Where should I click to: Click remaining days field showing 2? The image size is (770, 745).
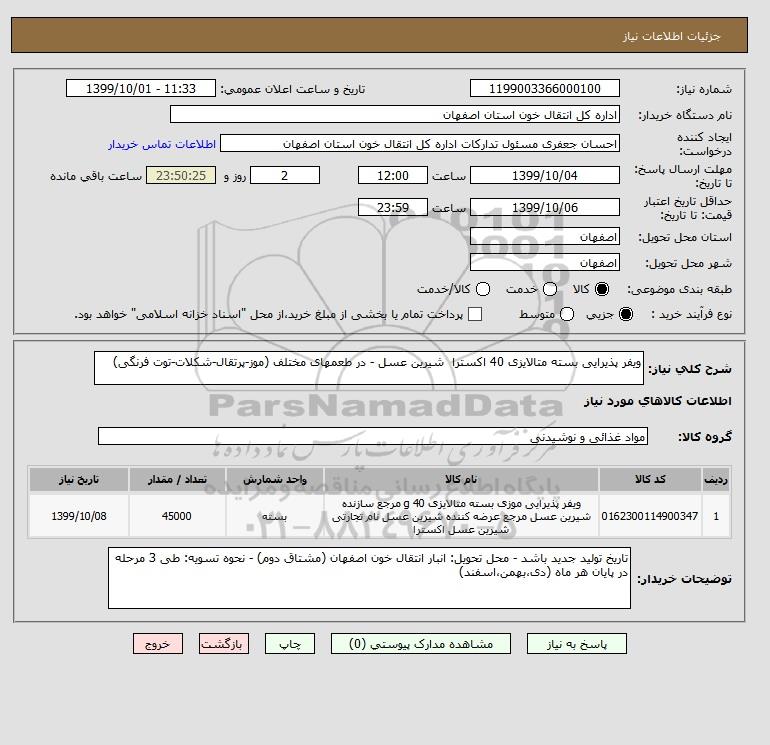tap(285, 175)
